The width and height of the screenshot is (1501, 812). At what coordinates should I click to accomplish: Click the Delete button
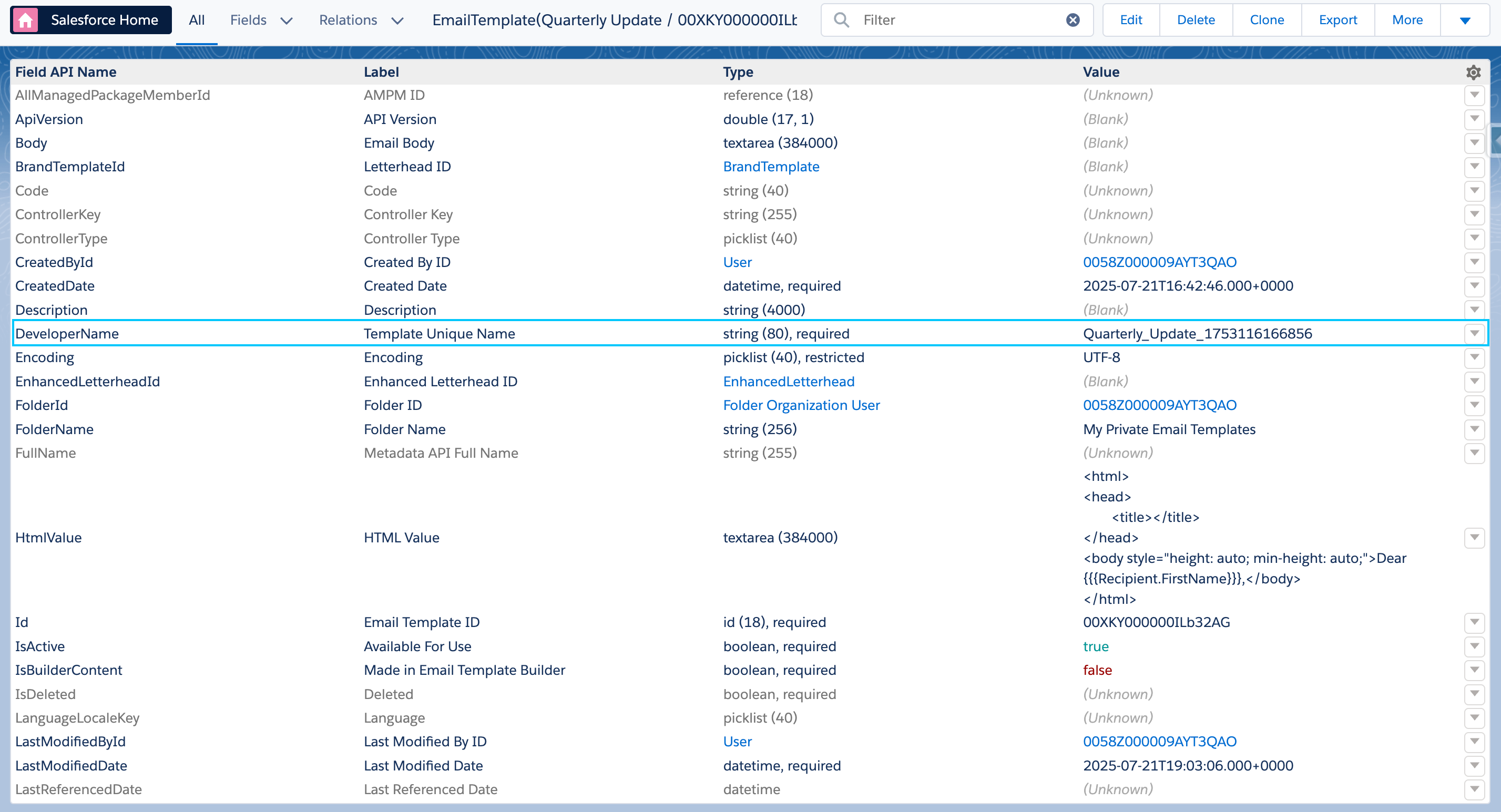coord(1196,20)
